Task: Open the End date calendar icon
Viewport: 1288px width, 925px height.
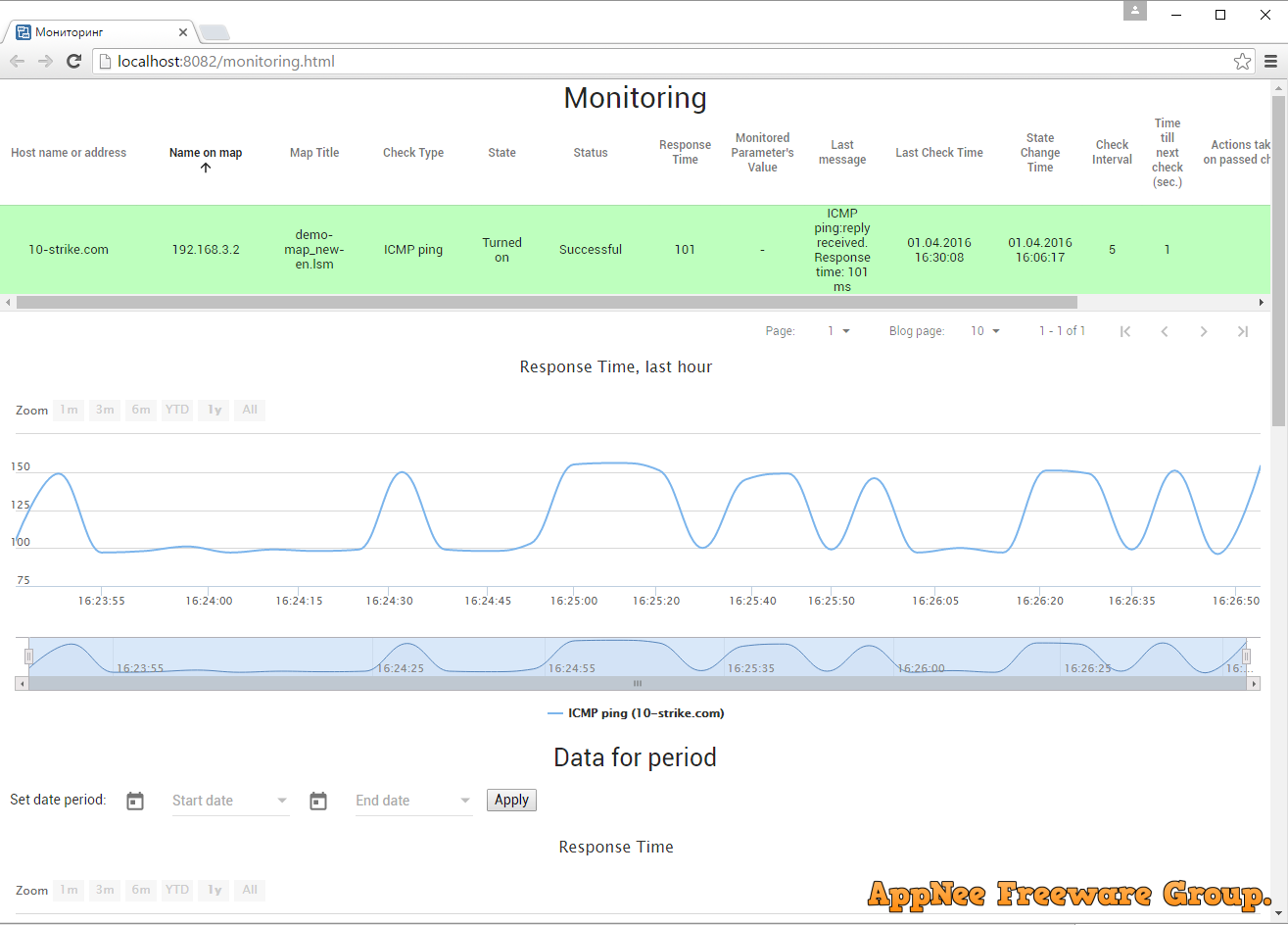Action: point(318,801)
